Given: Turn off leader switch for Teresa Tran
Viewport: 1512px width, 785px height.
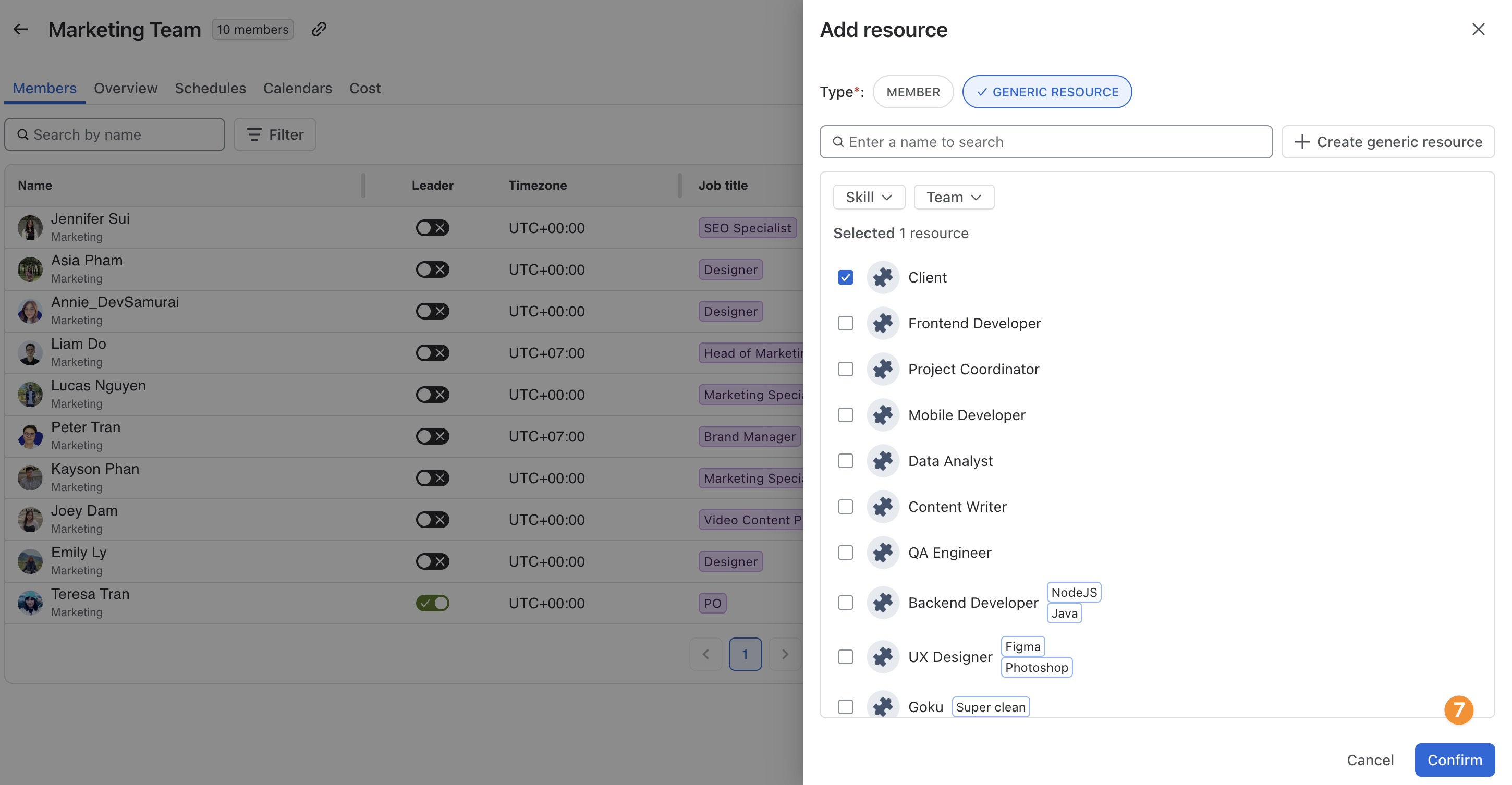Looking at the screenshot, I should point(433,603).
